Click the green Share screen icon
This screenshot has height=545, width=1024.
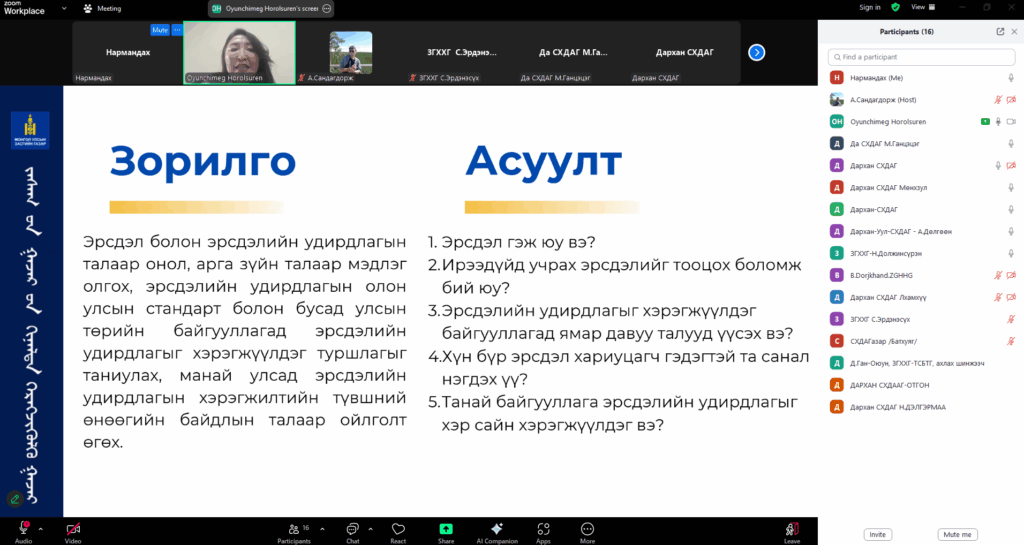pyautogui.click(x=446, y=528)
